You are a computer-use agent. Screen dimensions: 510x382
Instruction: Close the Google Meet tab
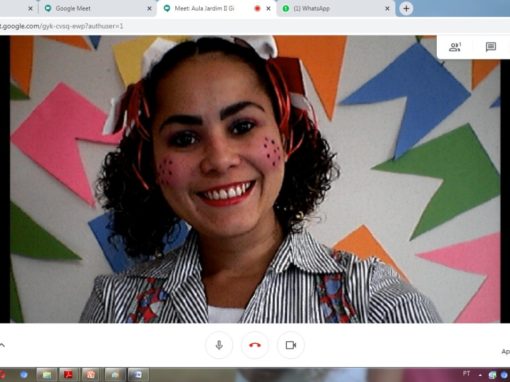coord(149,9)
